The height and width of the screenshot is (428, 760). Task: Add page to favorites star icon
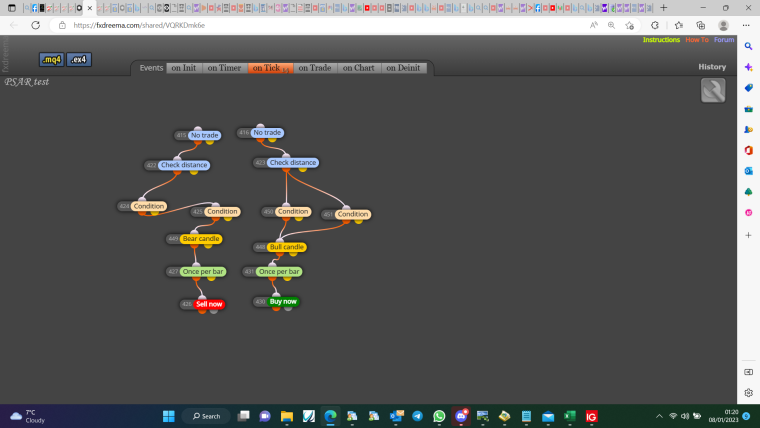[x=629, y=25]
